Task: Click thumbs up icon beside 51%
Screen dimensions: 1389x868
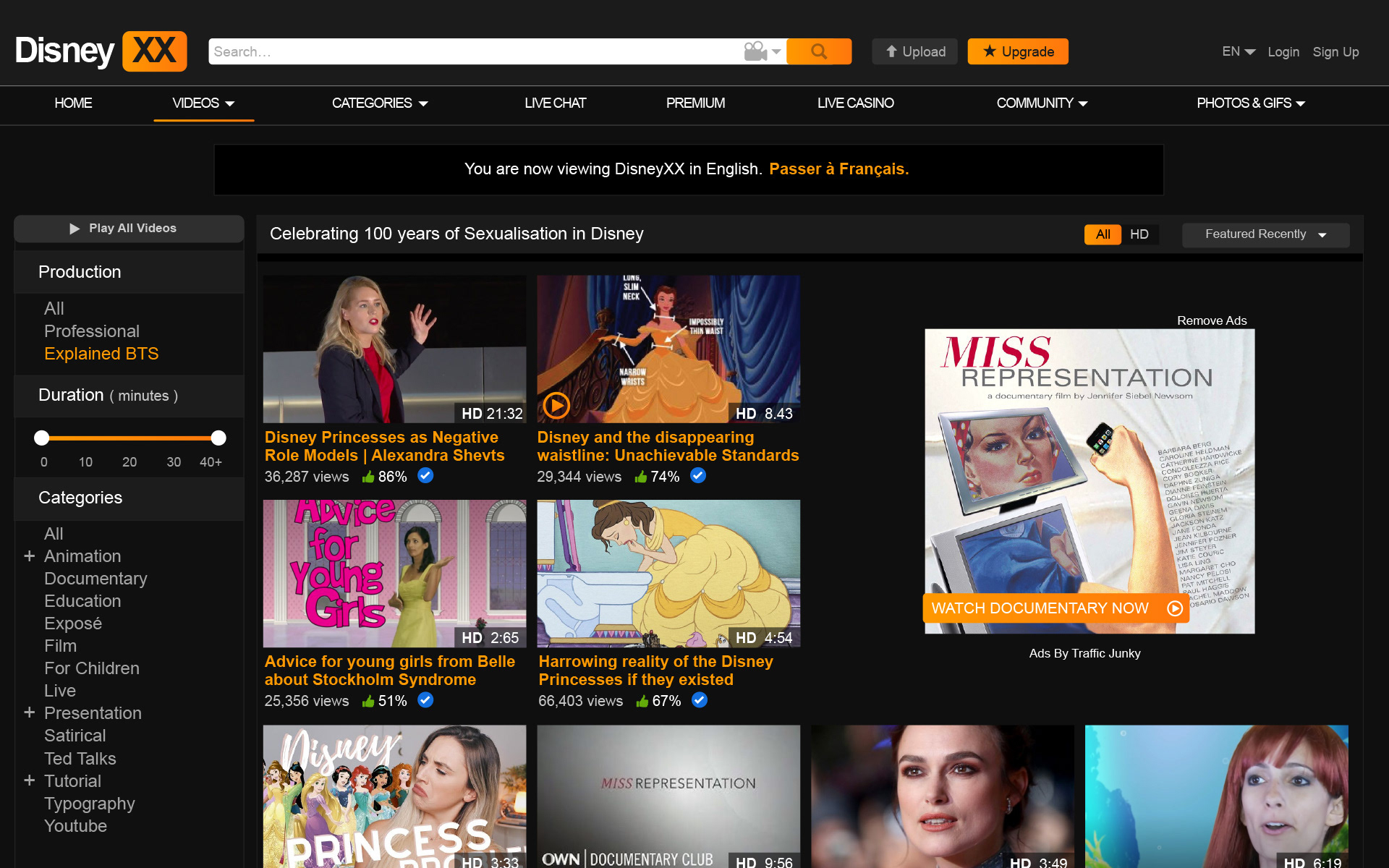Action: tap(368, 701)
